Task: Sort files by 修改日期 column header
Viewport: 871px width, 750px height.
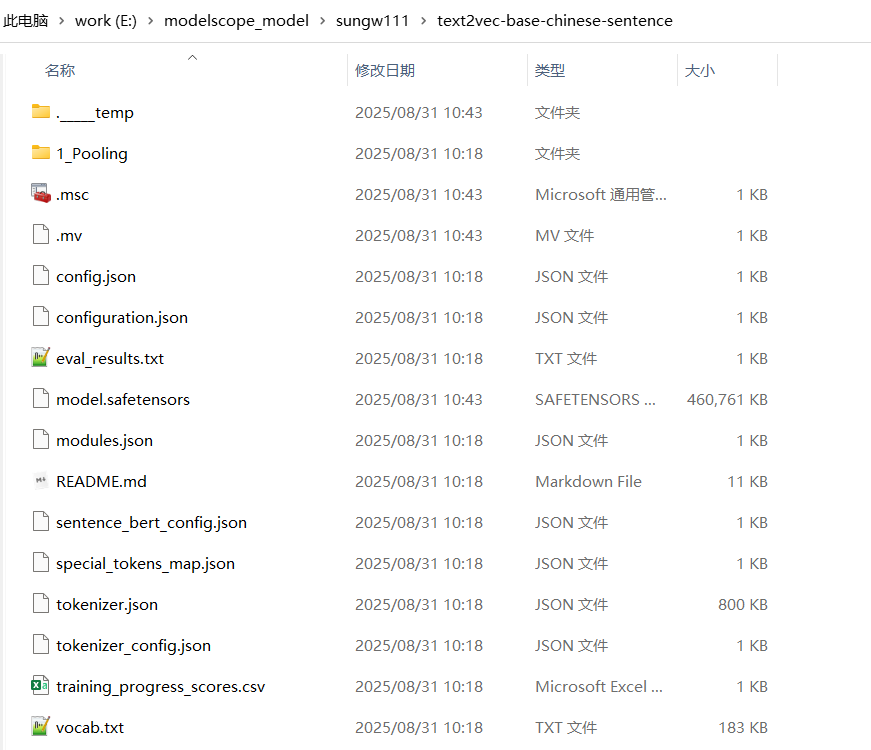Action: tap(385, 71)
